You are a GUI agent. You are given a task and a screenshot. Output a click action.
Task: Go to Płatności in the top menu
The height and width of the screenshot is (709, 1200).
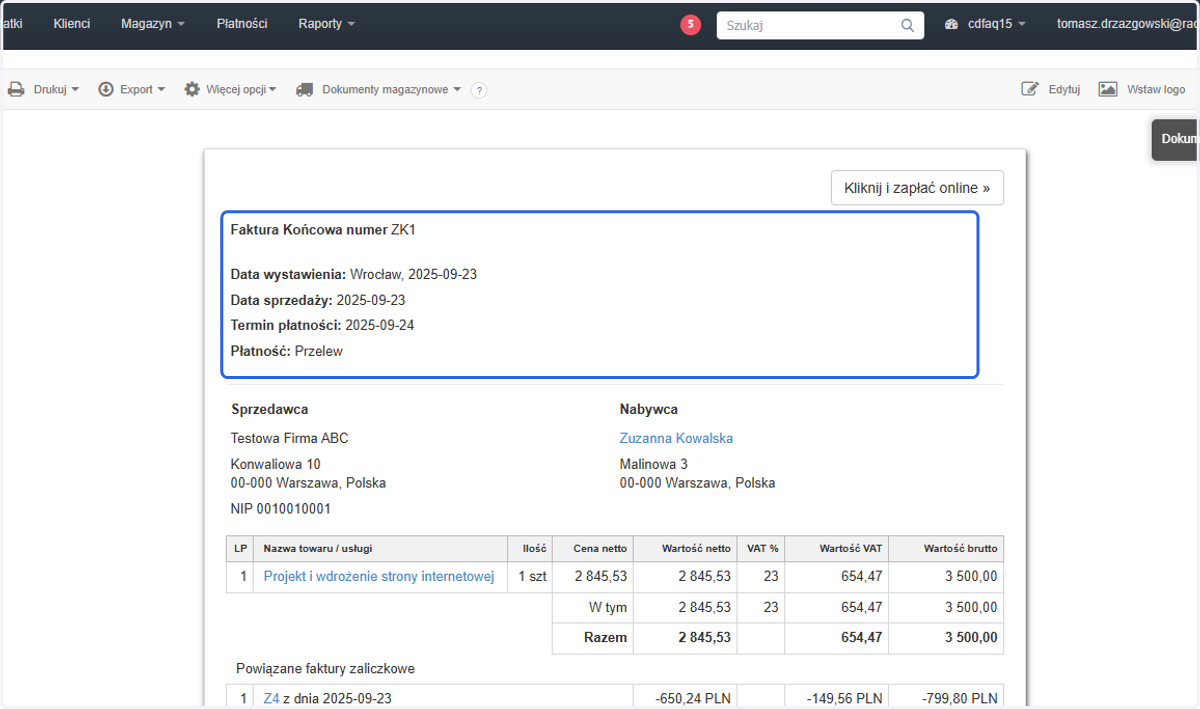pyautogui.click(x=242, y=23)
